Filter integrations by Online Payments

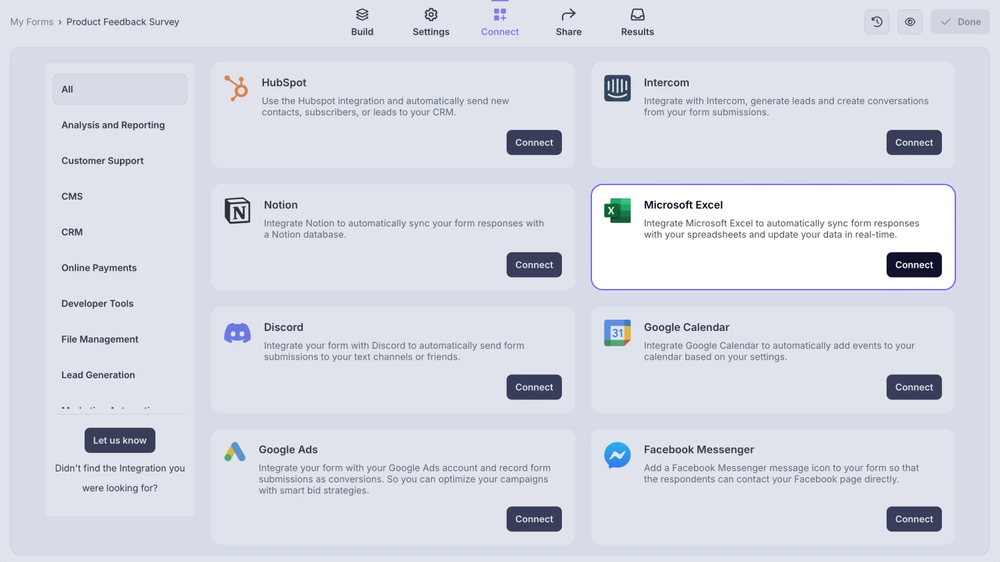tap(99, 268)
